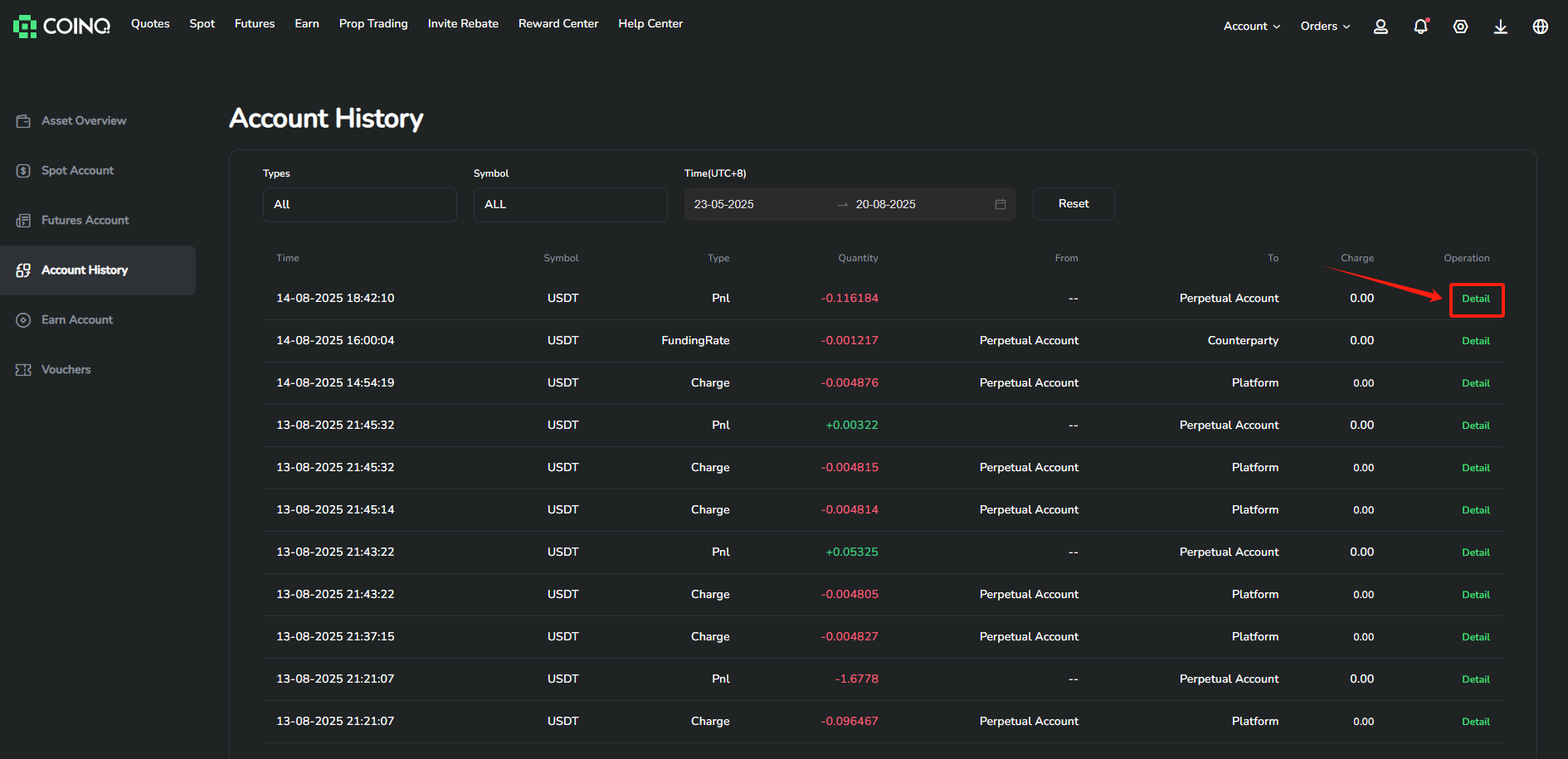Click the Vouchers sidebar icon
The height and width of the screenshot is (759, 1568).
pos(23,369)
